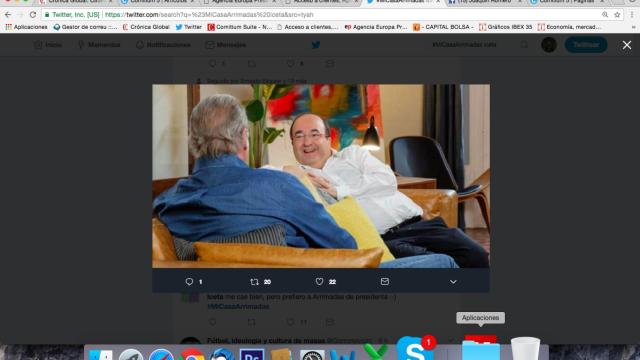Close the photo lightbox with the X
Viewport: 640px width, 360px height.
point(627,45)
